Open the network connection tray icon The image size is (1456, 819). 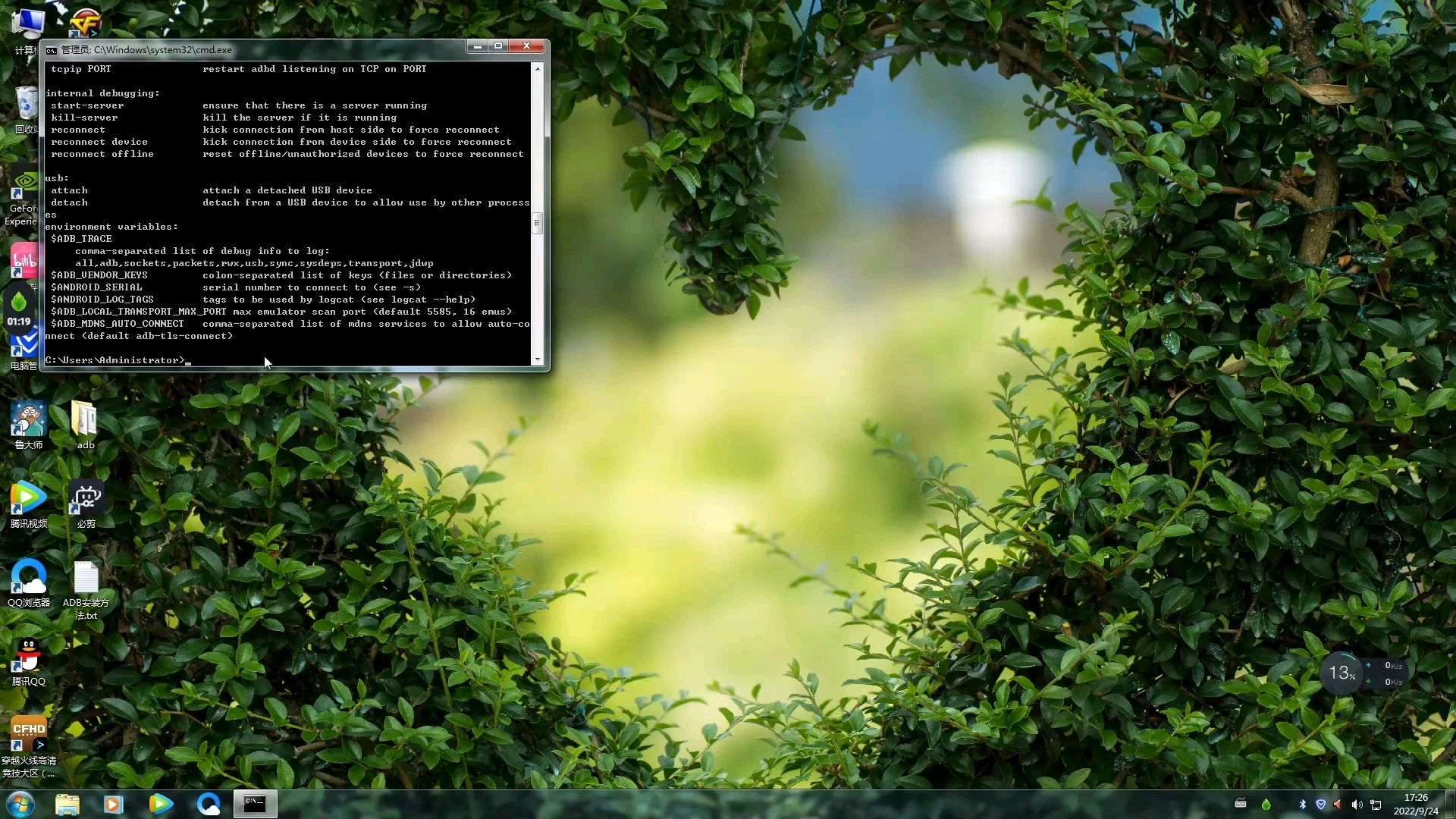(x=1376, y=805)
